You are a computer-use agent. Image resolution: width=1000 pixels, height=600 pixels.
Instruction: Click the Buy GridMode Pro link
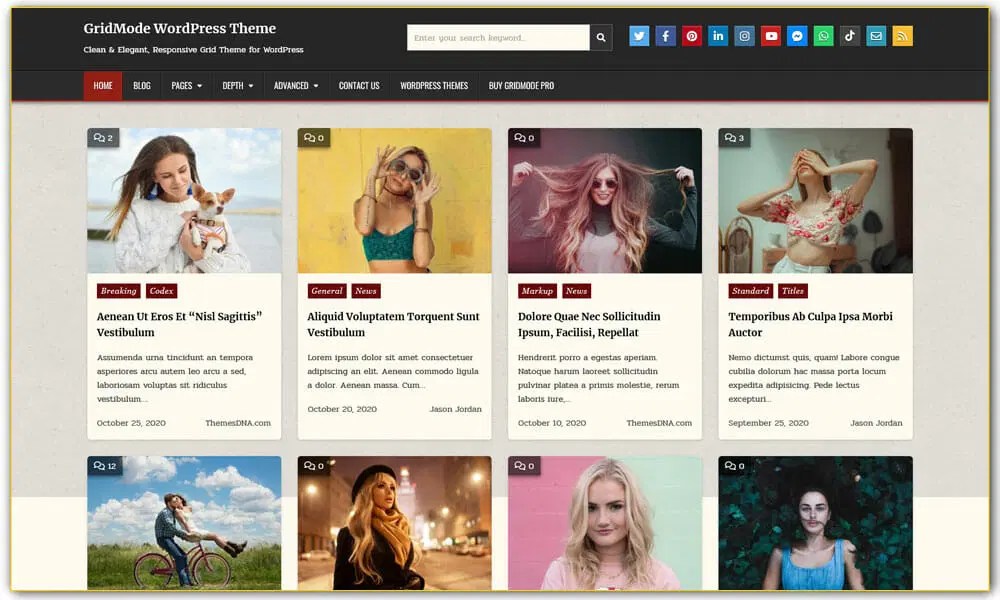pyautogui.click(x=521, y=85)
